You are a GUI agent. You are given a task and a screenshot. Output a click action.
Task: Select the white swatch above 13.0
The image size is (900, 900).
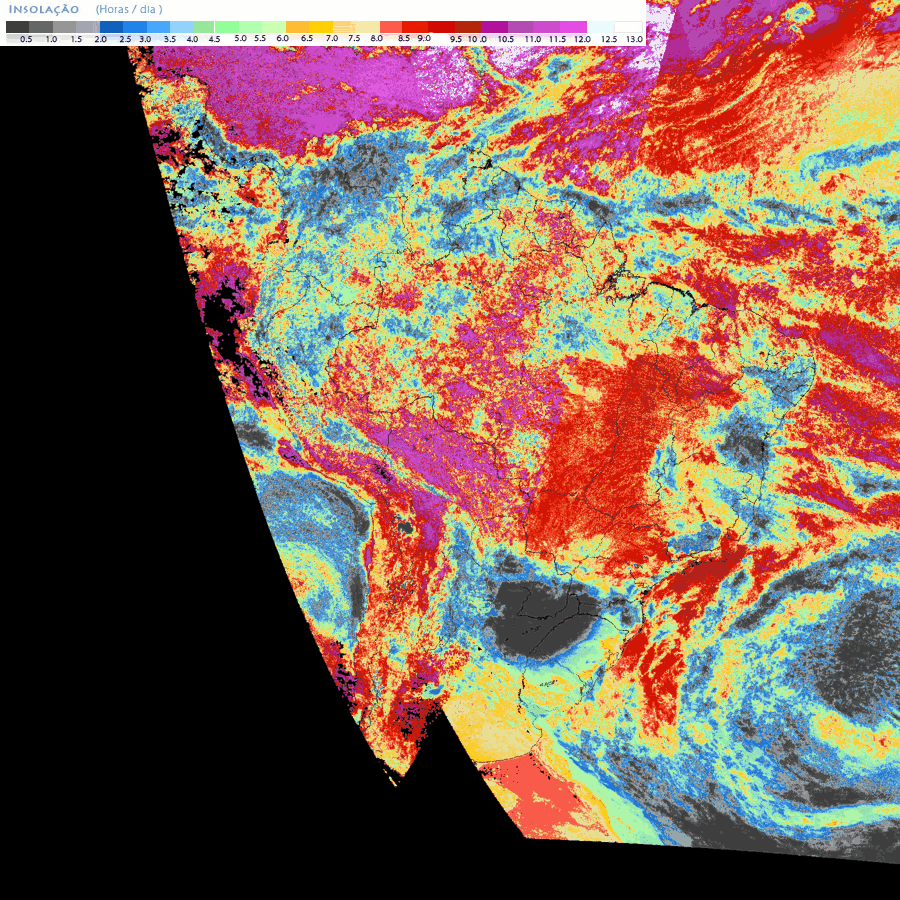629,27
